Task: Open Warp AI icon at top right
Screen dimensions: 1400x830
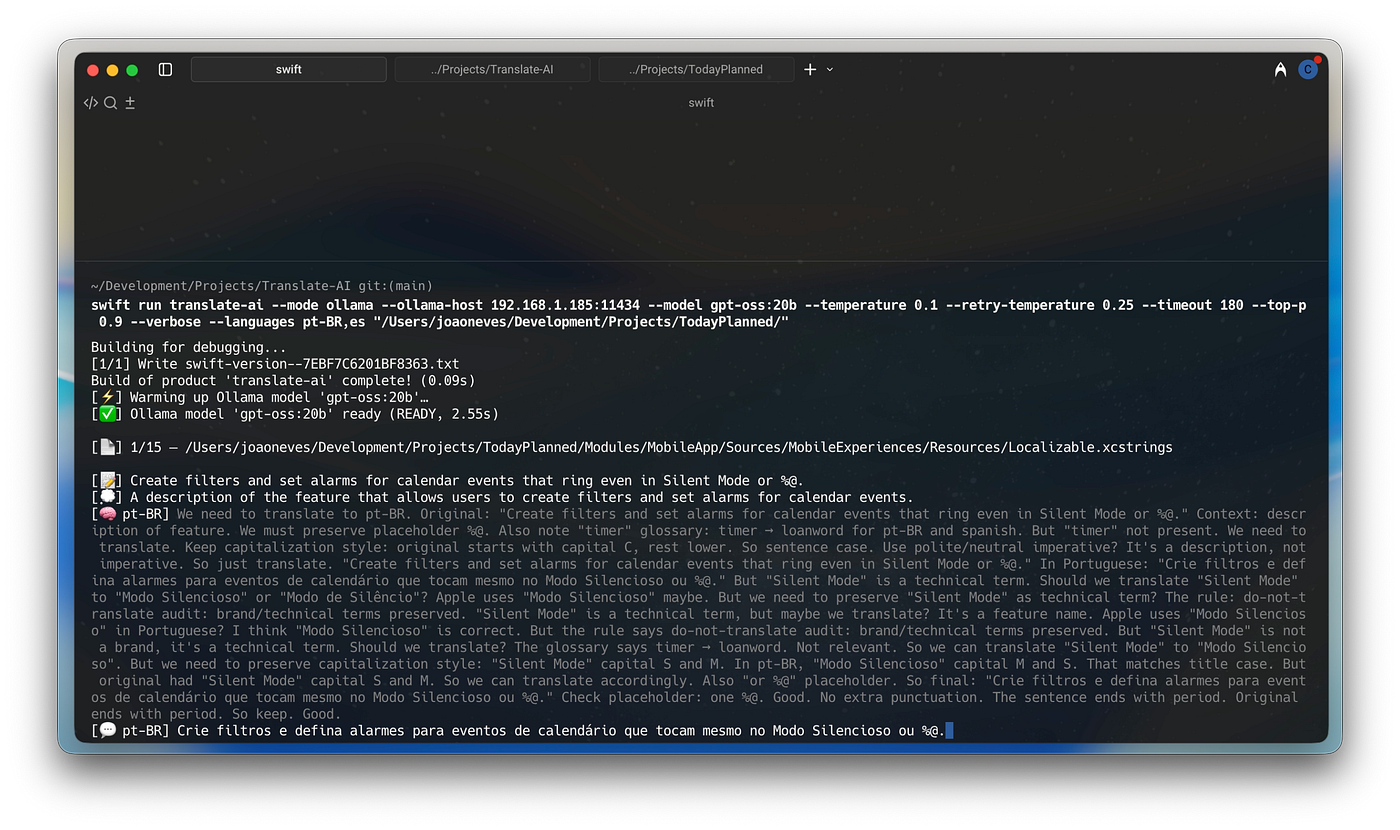Action: [1280, 70]
